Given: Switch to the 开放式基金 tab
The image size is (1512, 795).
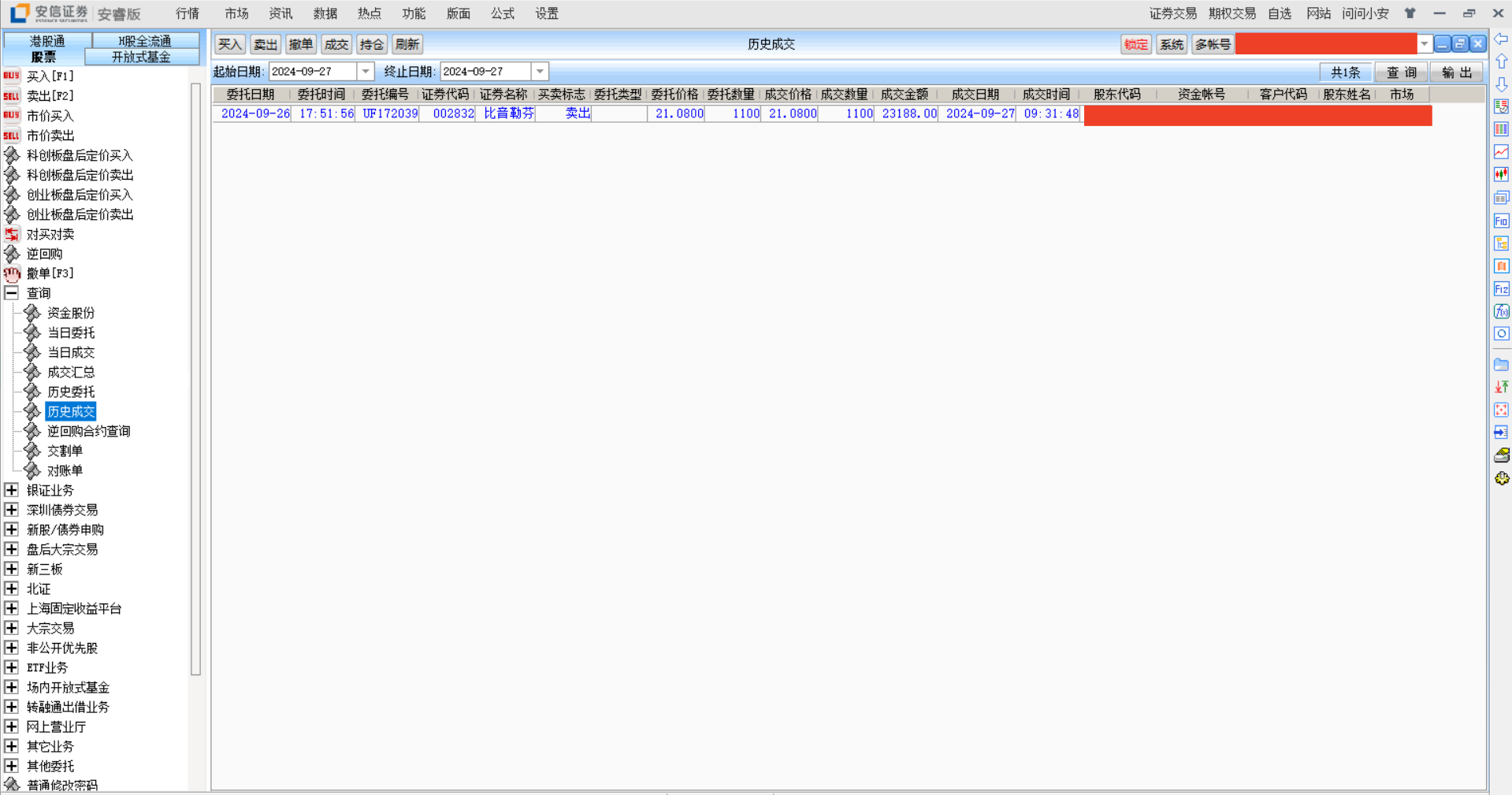Looking at the screenshot, I should 141,57.
